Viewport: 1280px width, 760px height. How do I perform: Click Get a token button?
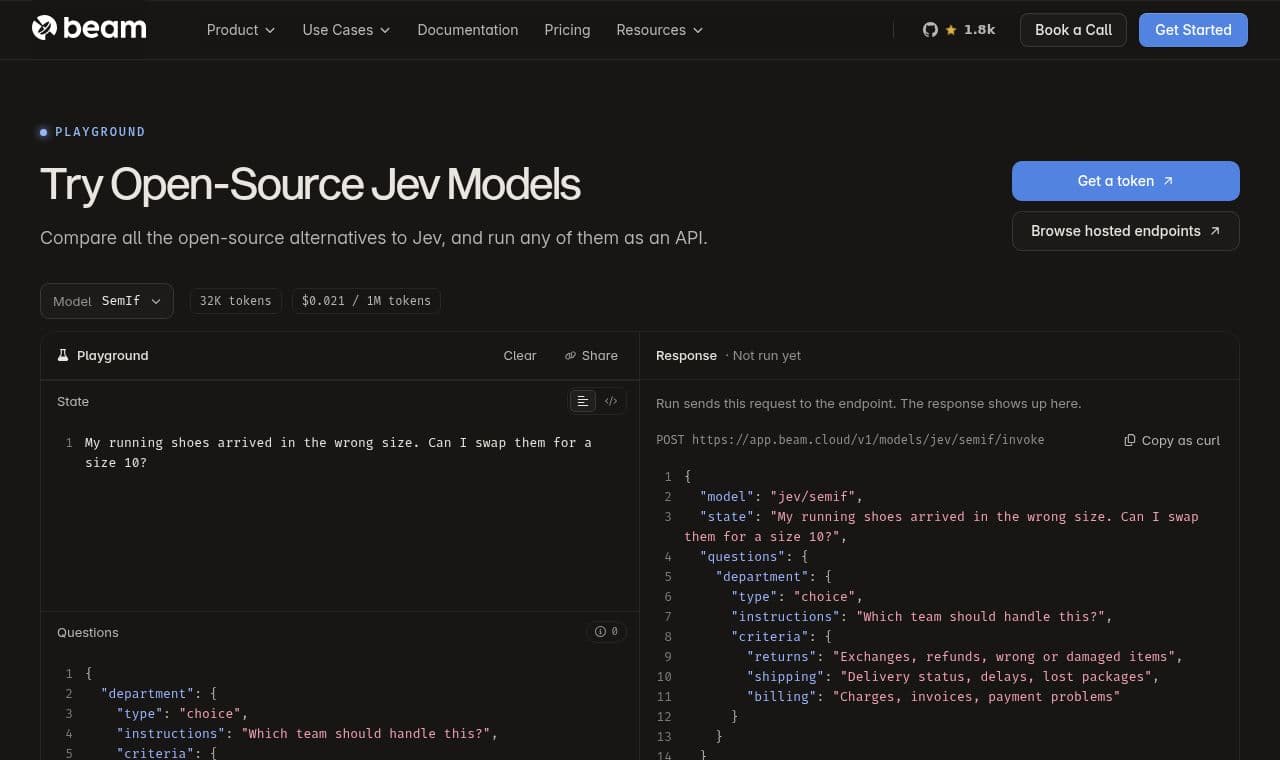pos(1126,181)
